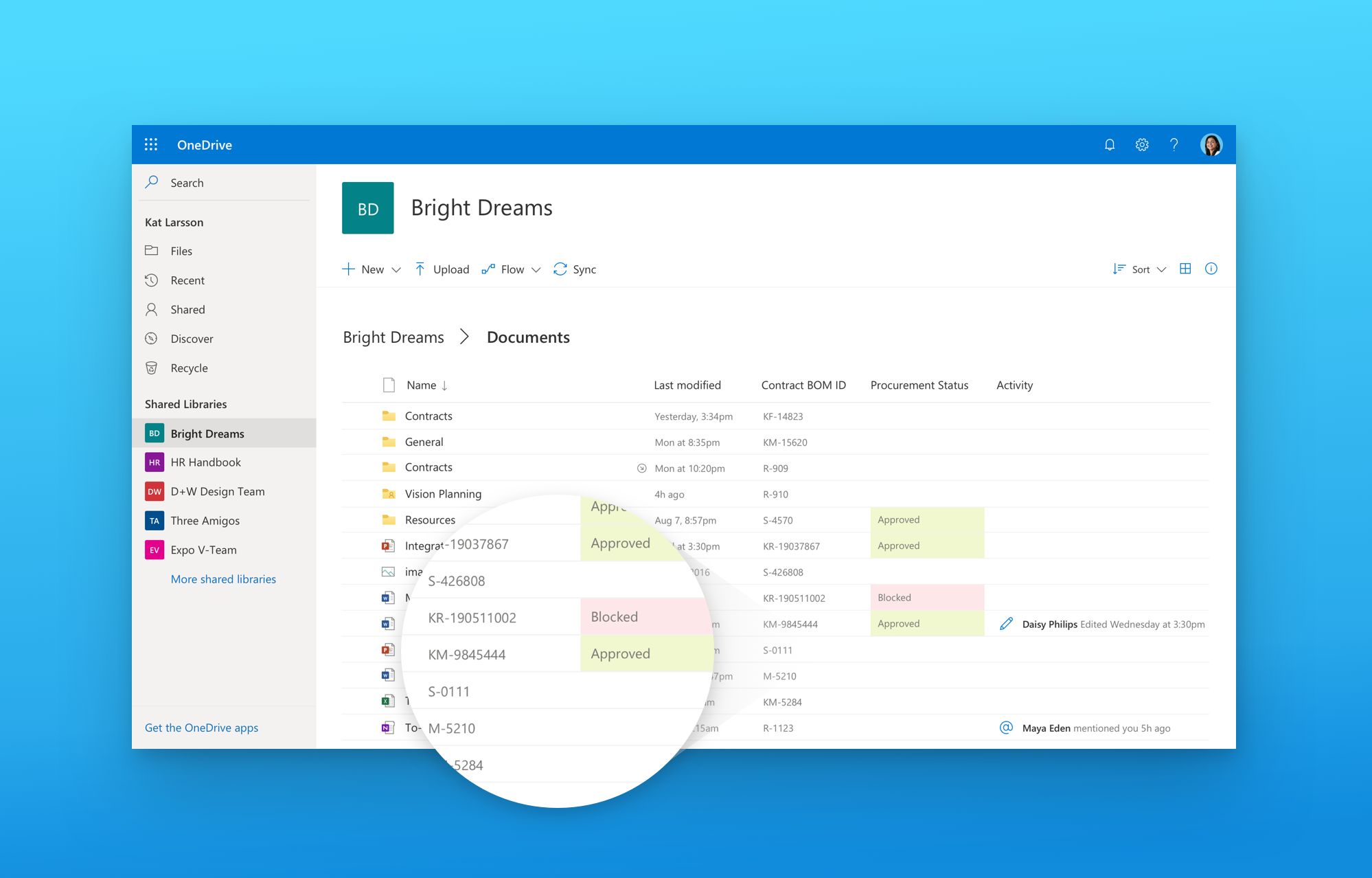Expand the New dropdown chevron

click(396, 270)
